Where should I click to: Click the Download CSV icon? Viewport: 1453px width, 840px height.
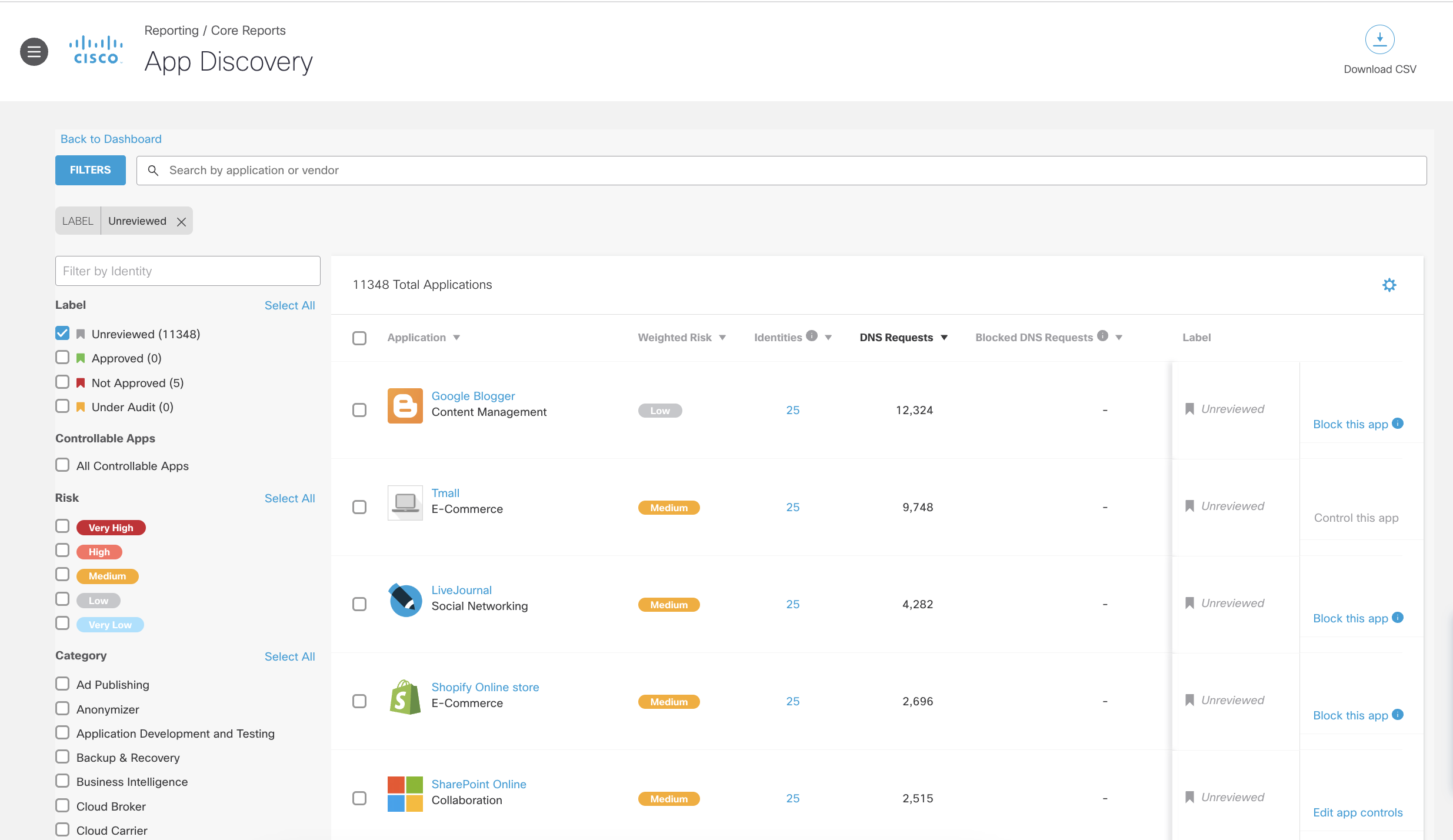1379,39
